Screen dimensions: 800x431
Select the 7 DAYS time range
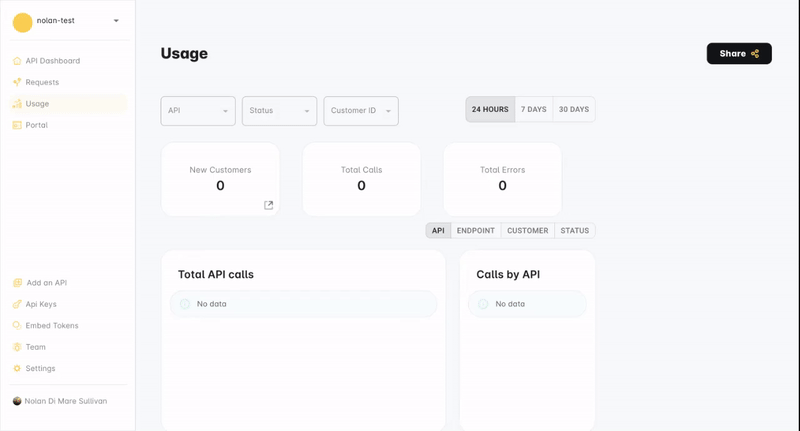click(x=534, y=109)
